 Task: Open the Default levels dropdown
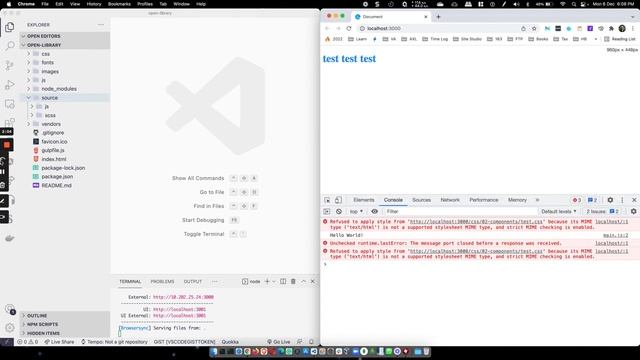[559, 211]
